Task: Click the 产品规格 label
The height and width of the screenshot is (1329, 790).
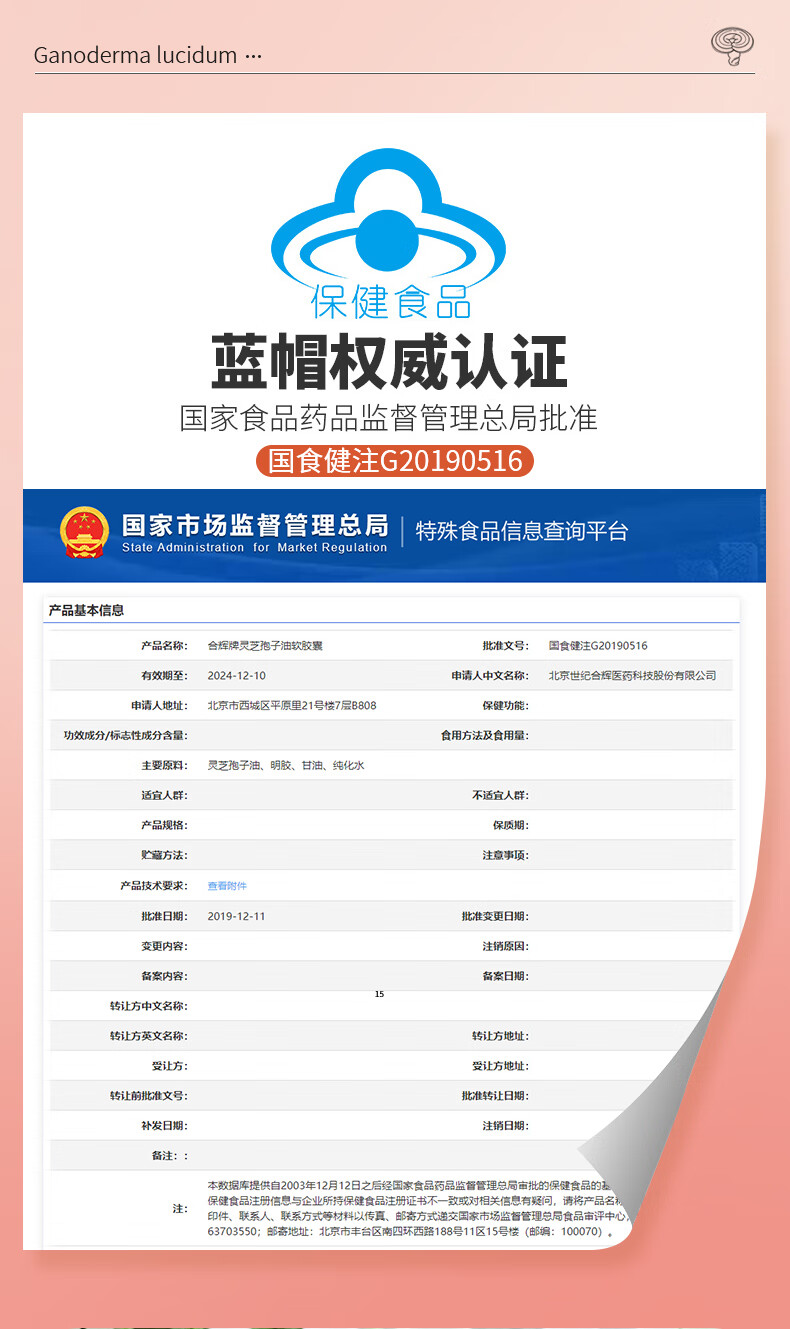Action: click(x=164, y=826)
